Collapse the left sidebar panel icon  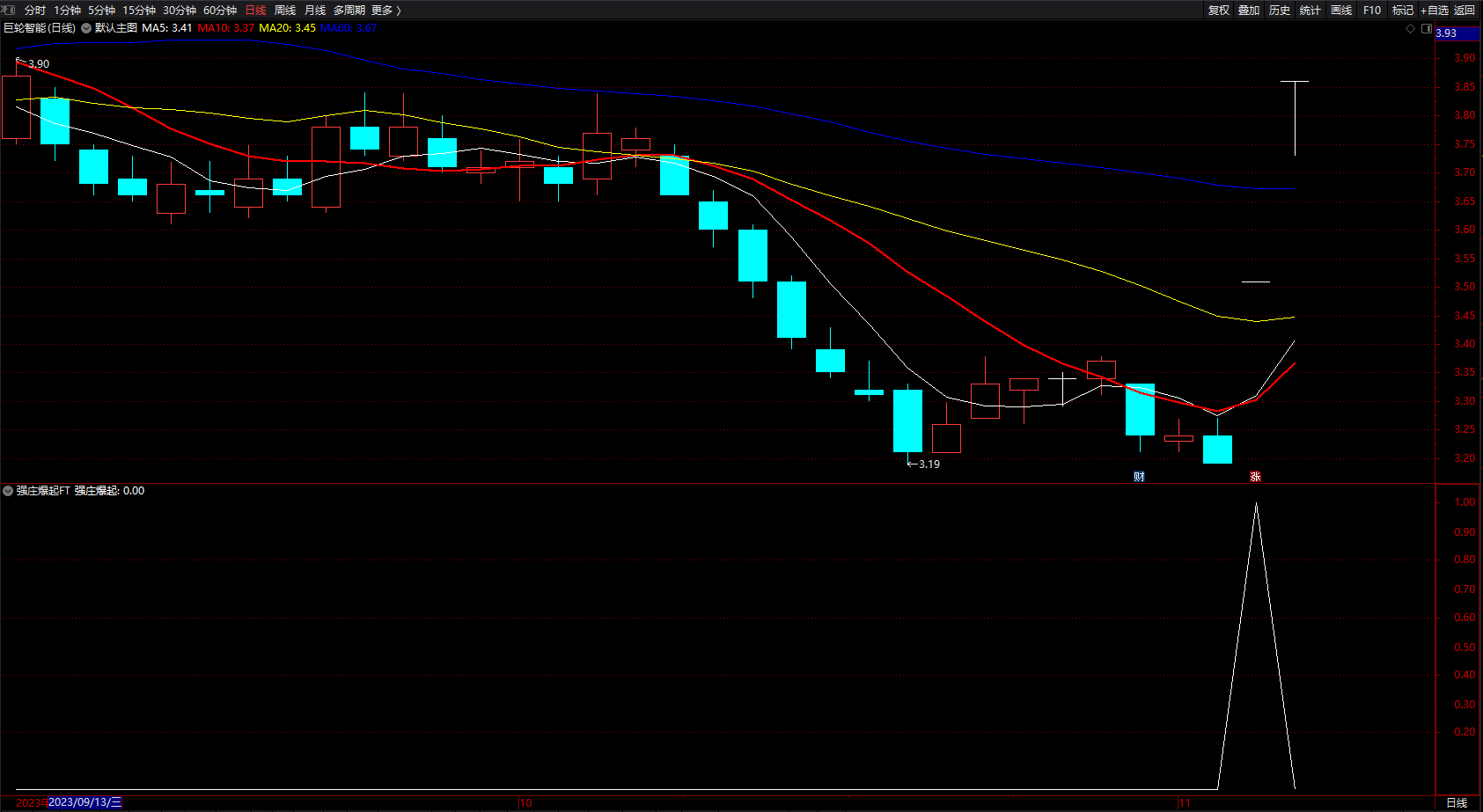(9, 10)
